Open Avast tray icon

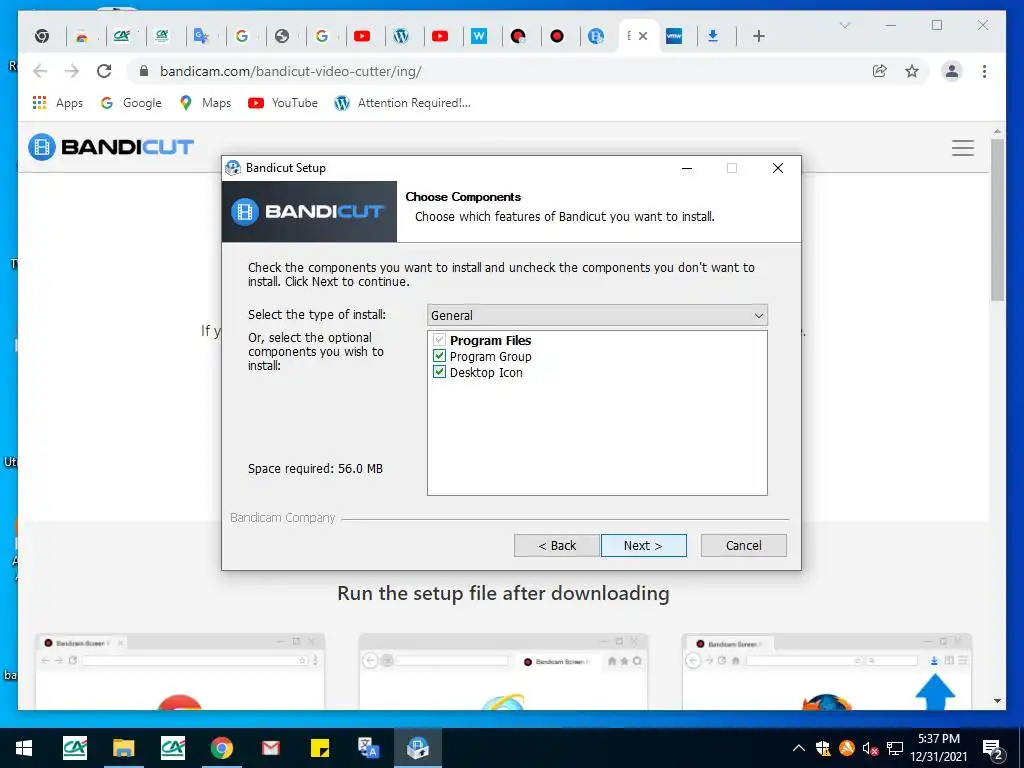point(847,748)
